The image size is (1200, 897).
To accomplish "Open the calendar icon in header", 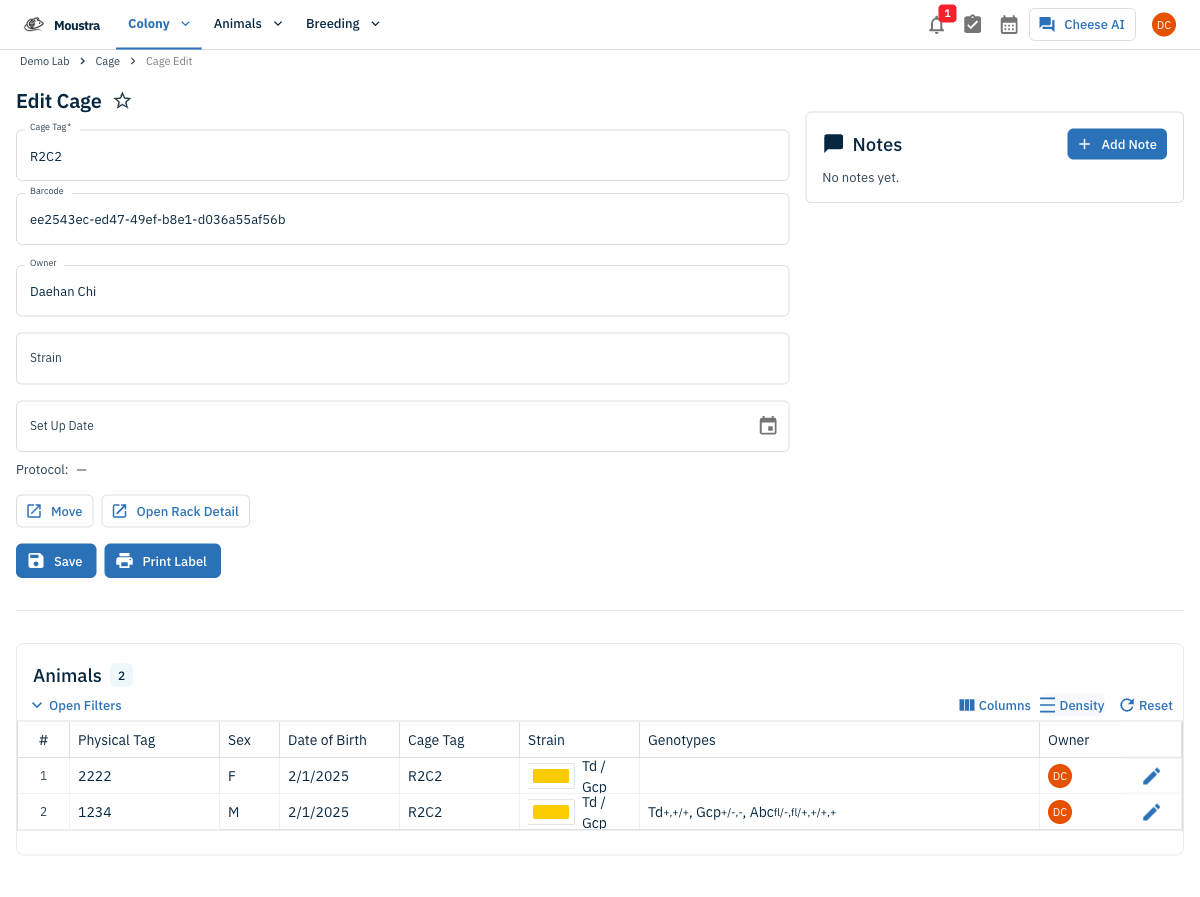I will tap(1009, 25).
